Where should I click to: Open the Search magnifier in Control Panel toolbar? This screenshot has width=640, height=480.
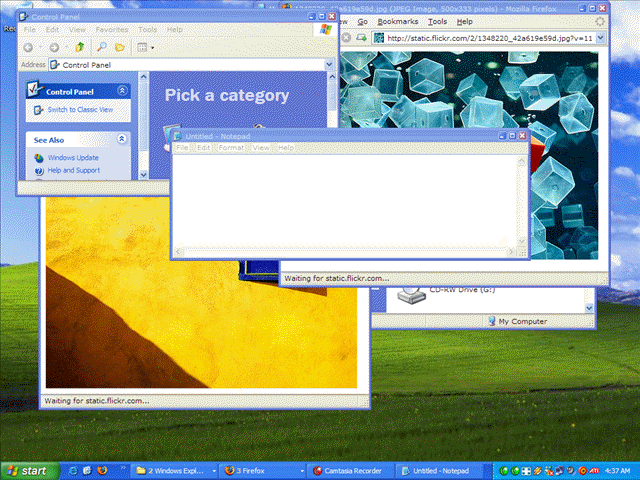pyautogui.click(x=102, y=47)
